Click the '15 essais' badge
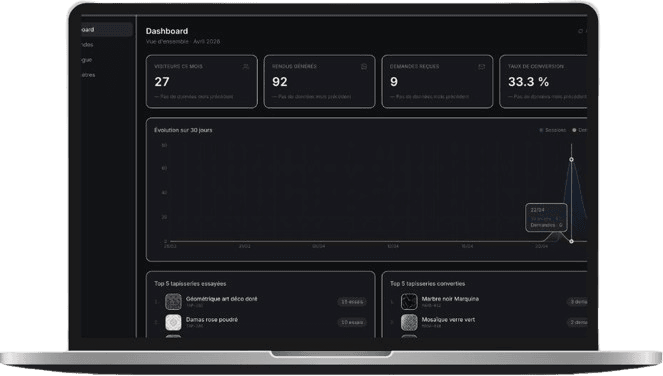This screenshot has width=663, height=376. [x=352, y=302]
